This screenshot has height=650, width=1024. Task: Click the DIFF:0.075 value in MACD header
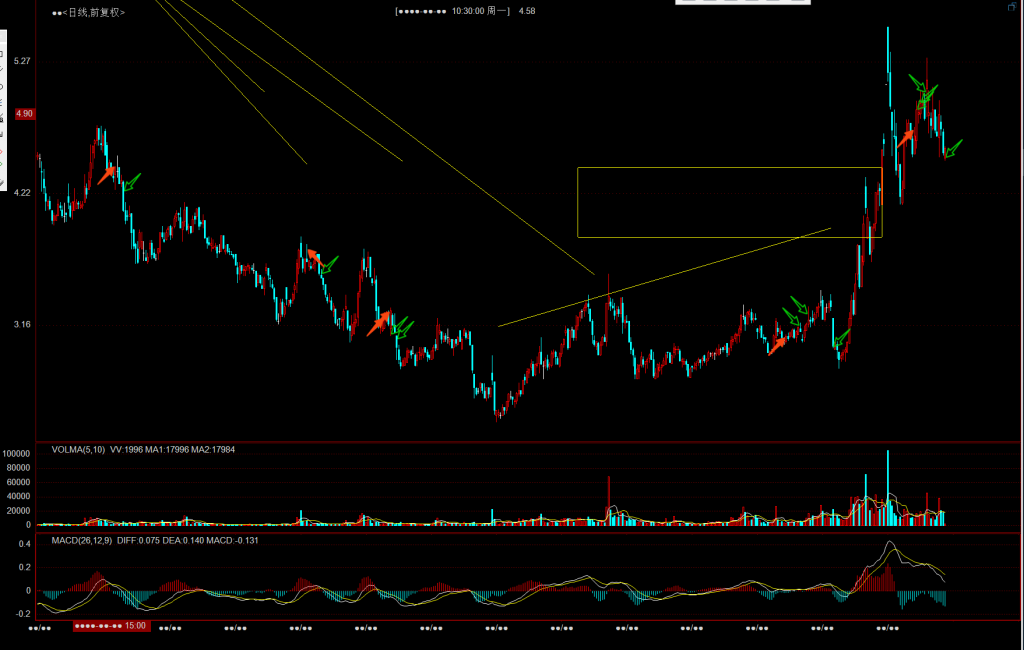pyautogui.click(x=142, y=541)
